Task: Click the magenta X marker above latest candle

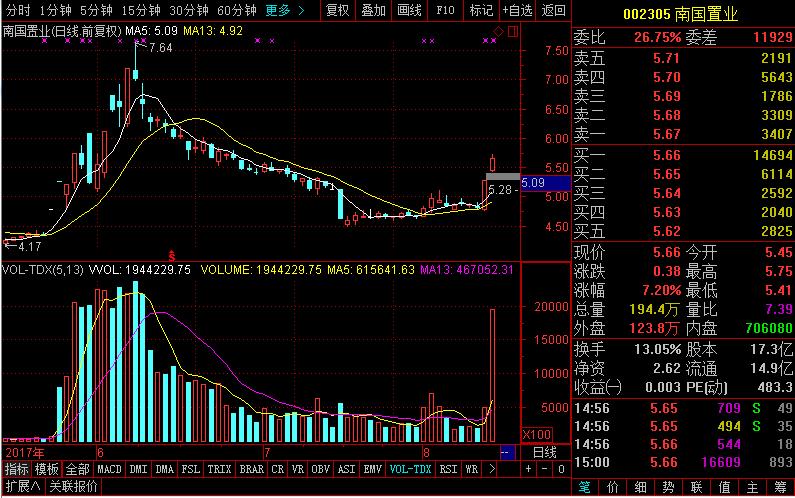Action: 493,41
